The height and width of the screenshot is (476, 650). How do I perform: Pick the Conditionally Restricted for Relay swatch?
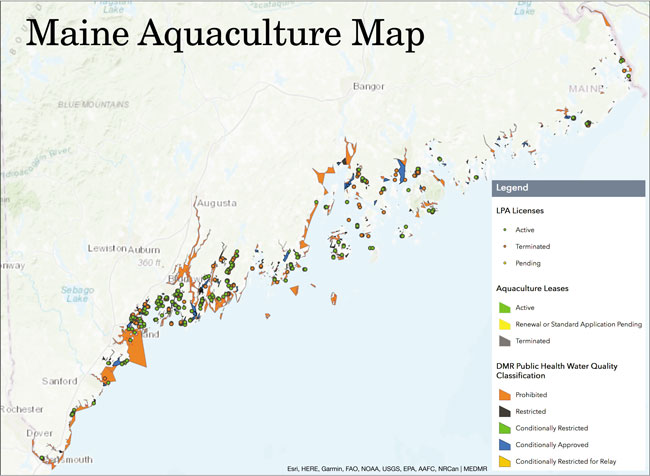[504, 462]
